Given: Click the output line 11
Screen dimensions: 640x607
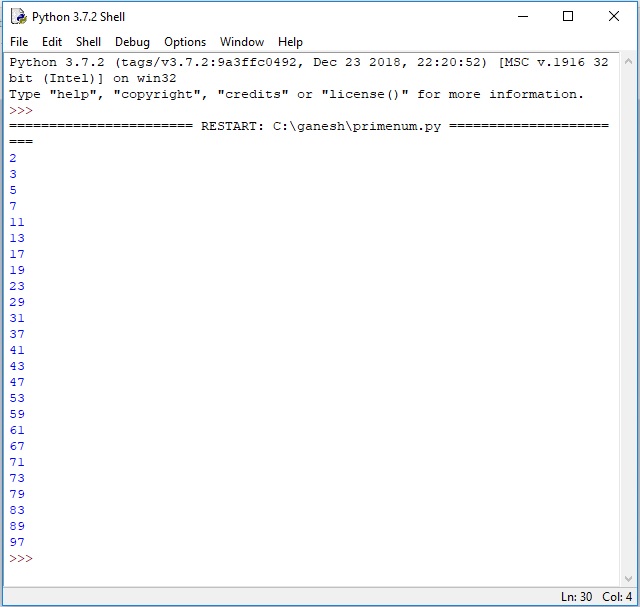Looking at the screenshot, I should pyautogui.click(x=17, y=222).
